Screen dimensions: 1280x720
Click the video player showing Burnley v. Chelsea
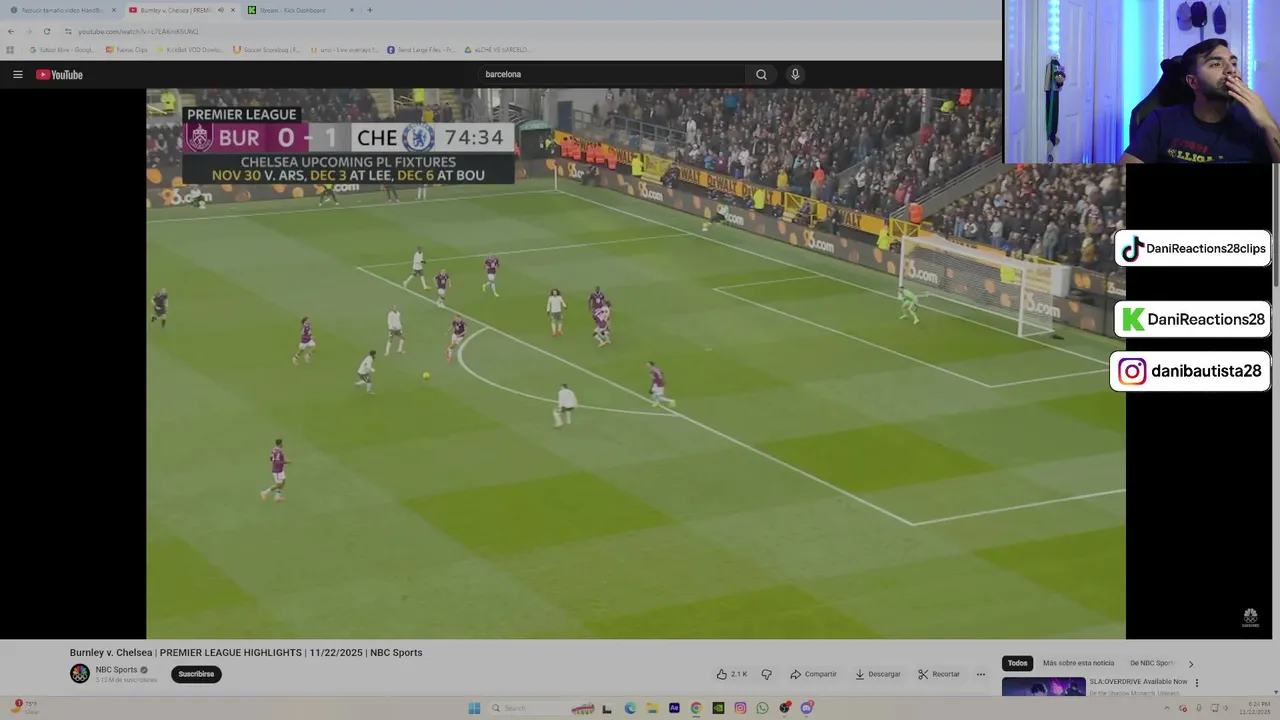[x=636, y=363]
